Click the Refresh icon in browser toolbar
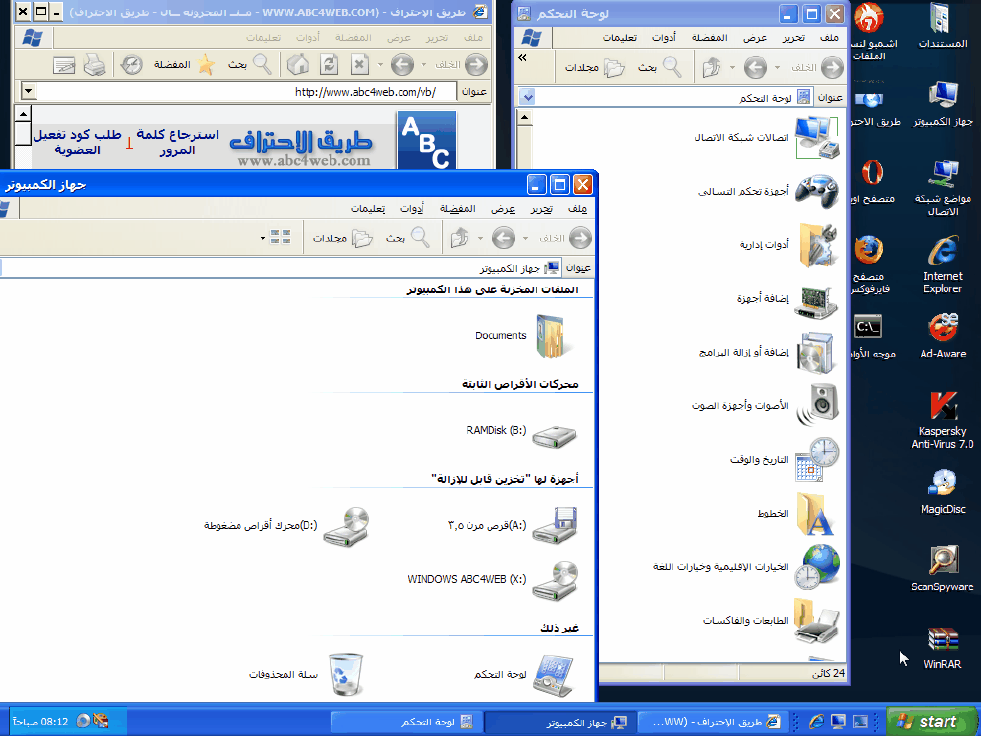The height and width of the screenshot is (736, 981). pos(328,66)
